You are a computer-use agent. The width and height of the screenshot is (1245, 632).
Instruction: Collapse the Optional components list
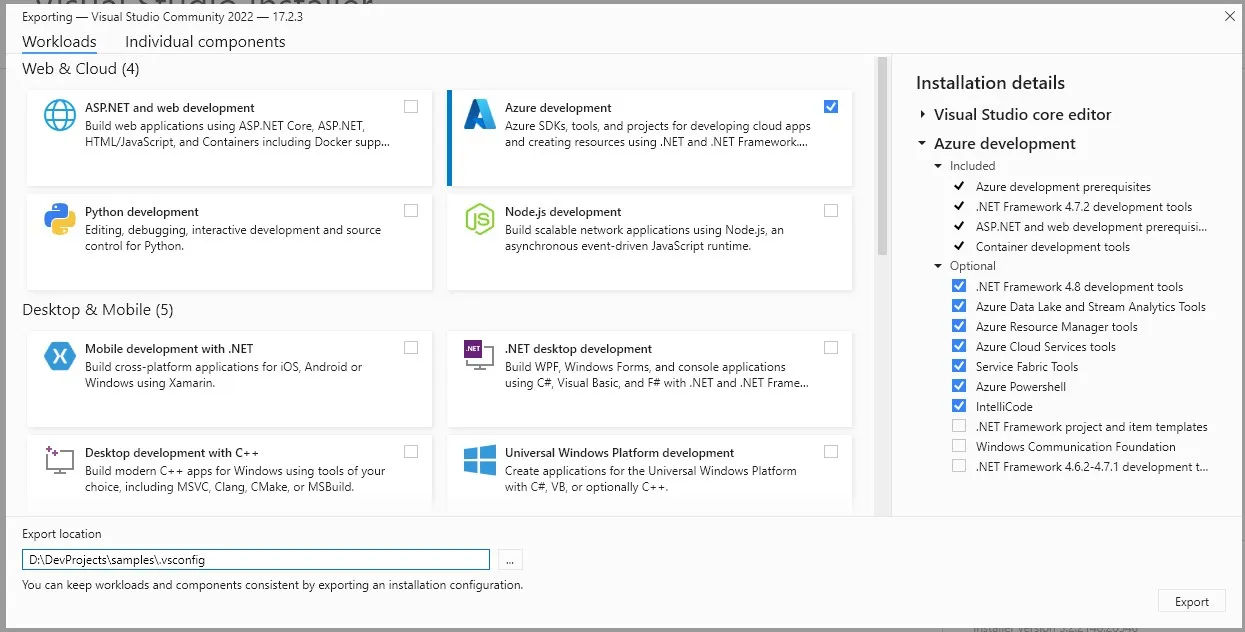(938, 266)
